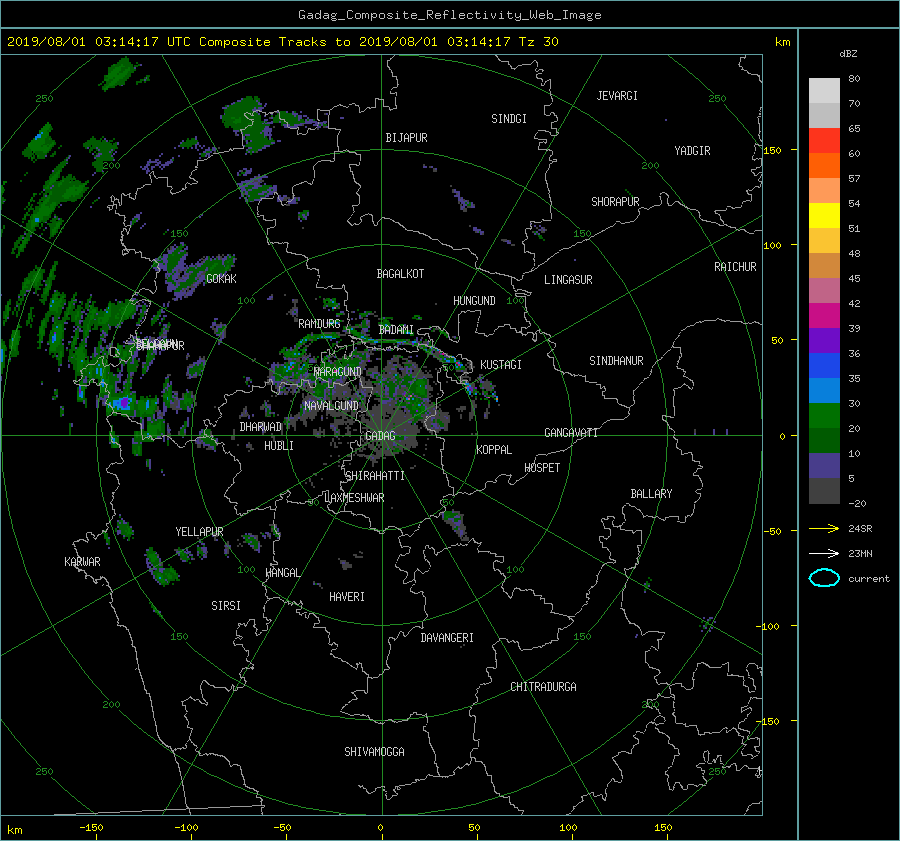Viewport: 900px width, 841px height.
Task: Click the BALLARY city label
Action: (651, 494)
